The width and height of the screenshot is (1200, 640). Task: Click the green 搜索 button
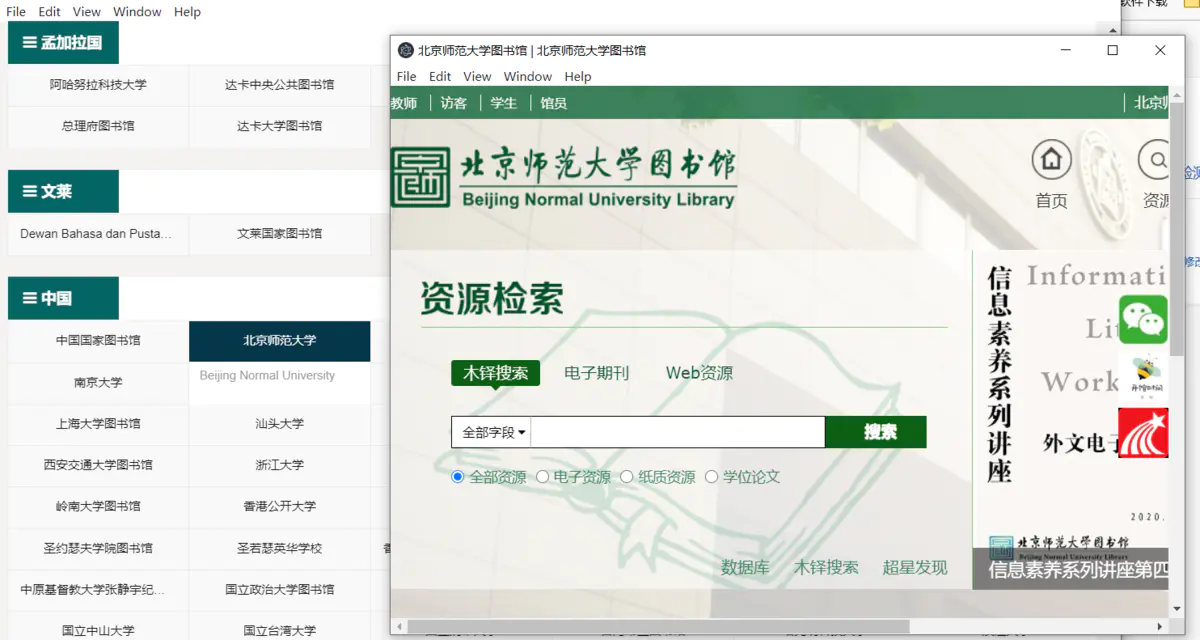(x=876, y=432)
